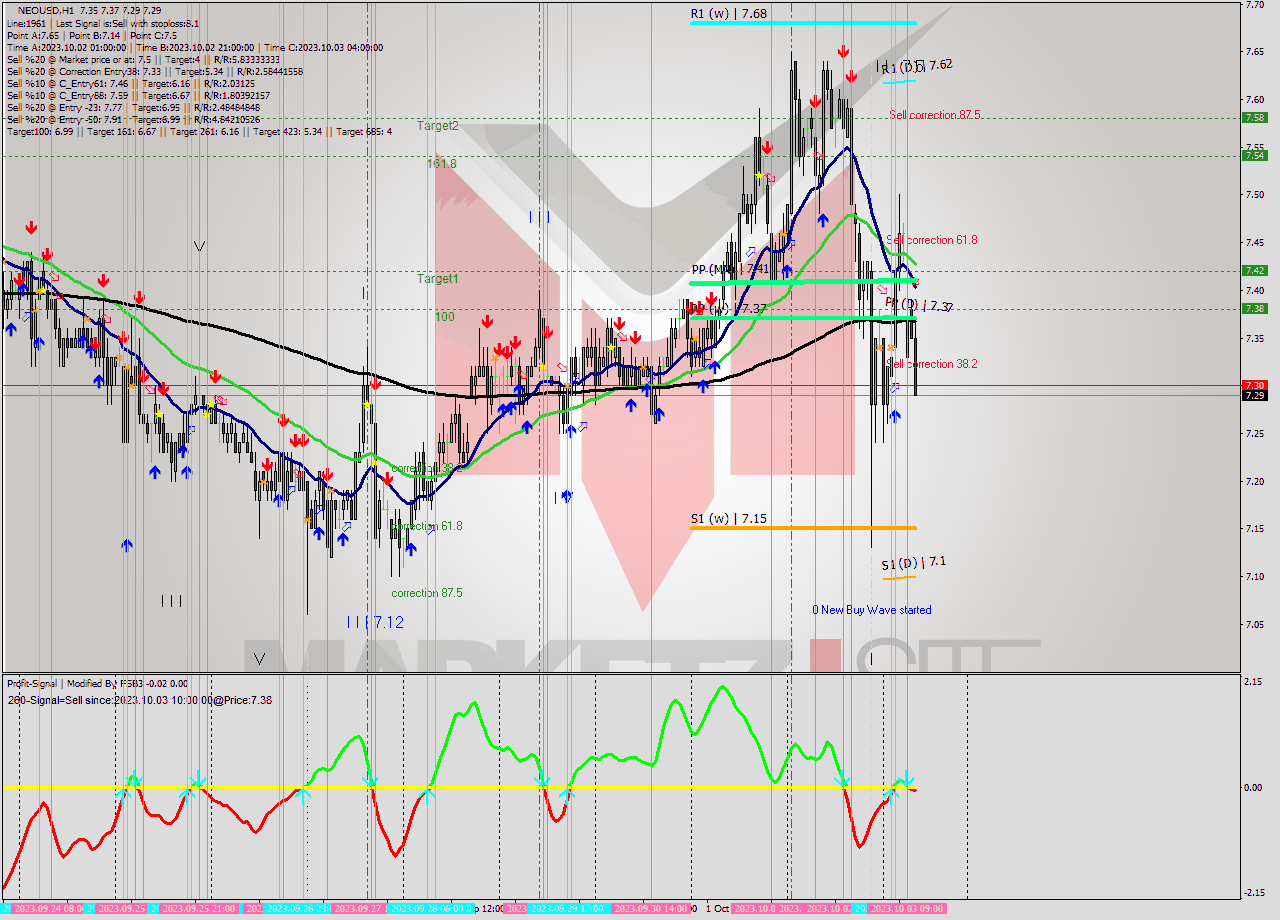Click the Target1 label
The image size is (1280, 920).
click(438, 279)
